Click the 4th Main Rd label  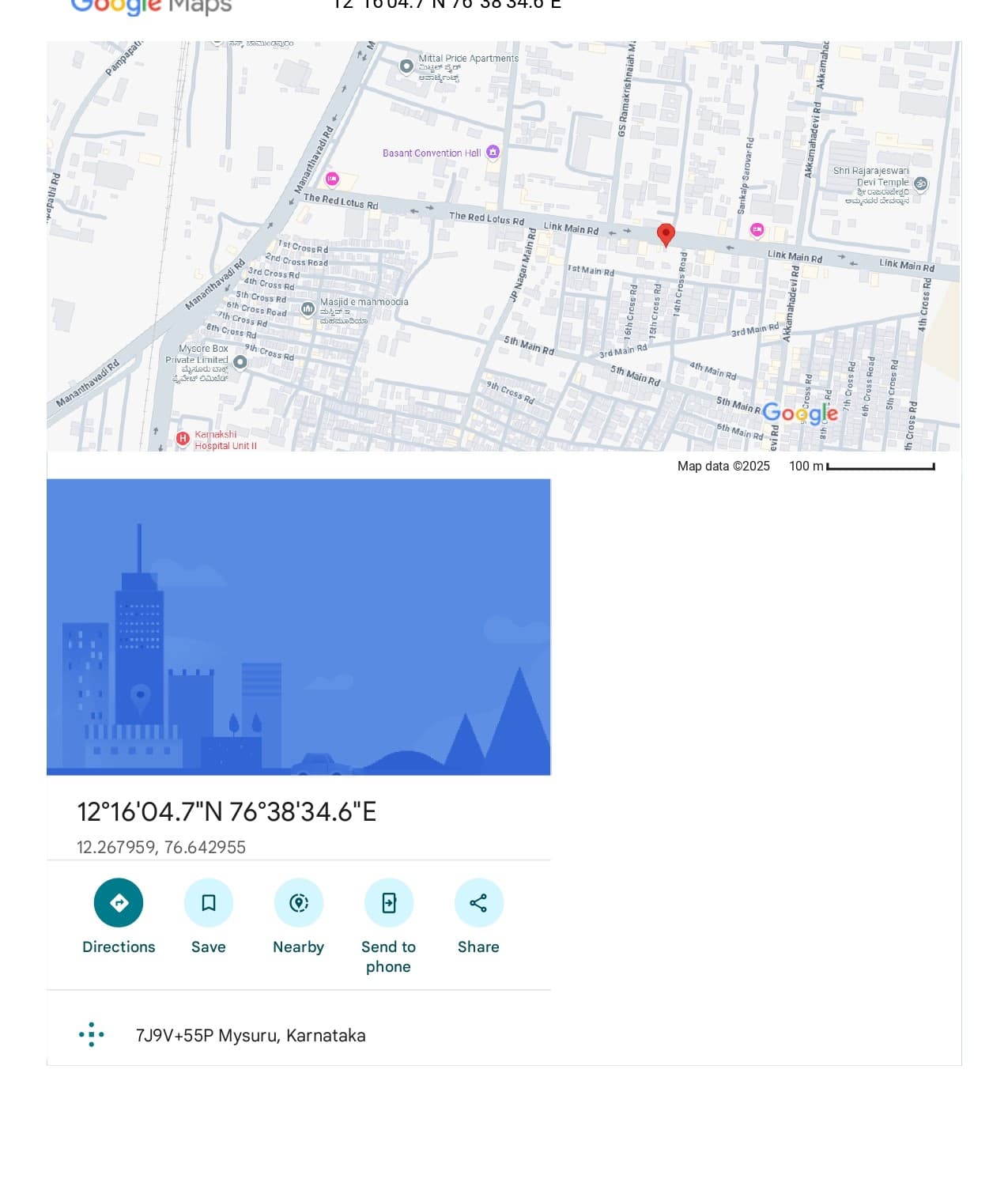click(x=713, y=370)
